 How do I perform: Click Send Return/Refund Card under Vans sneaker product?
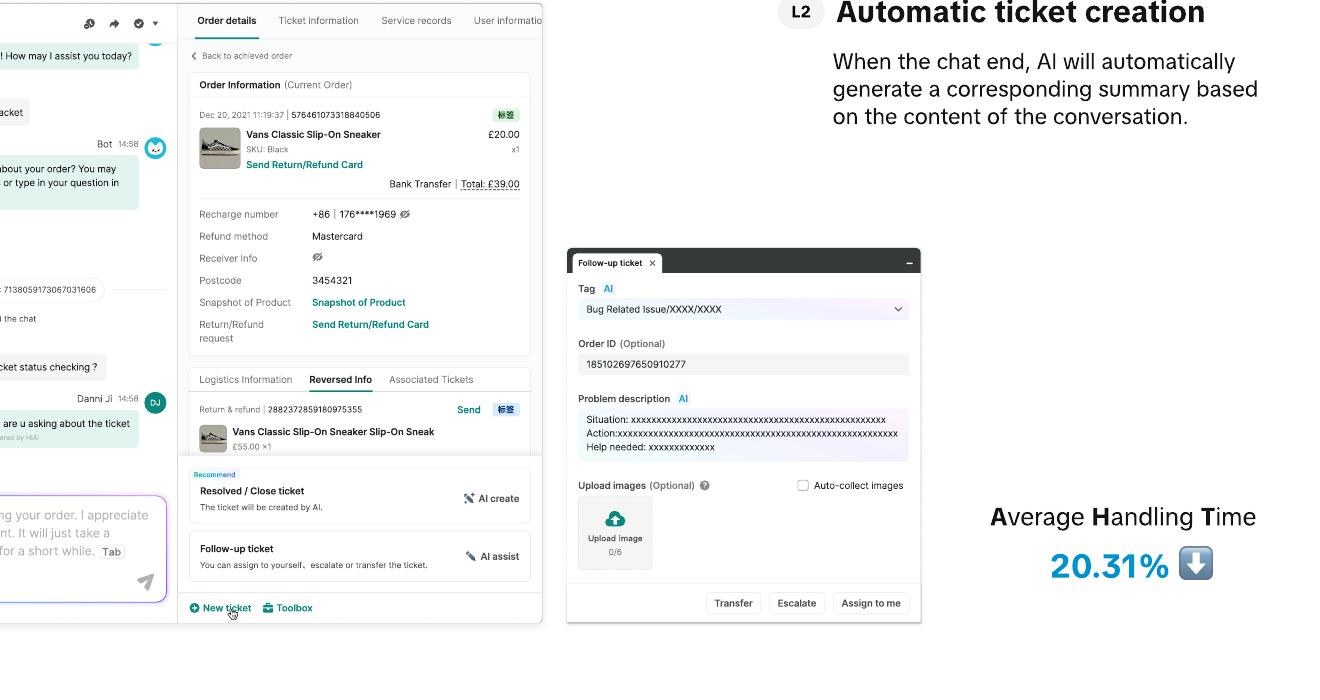304,164
